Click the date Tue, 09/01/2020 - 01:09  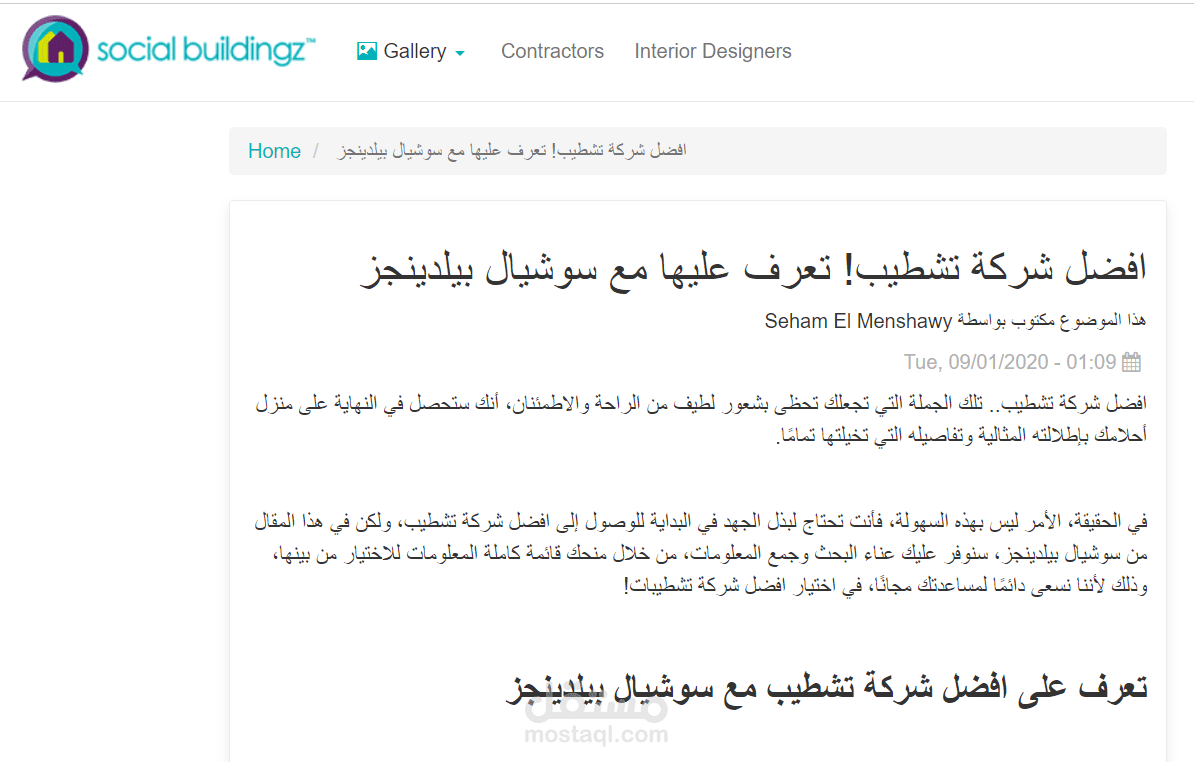pos(1010,362)
